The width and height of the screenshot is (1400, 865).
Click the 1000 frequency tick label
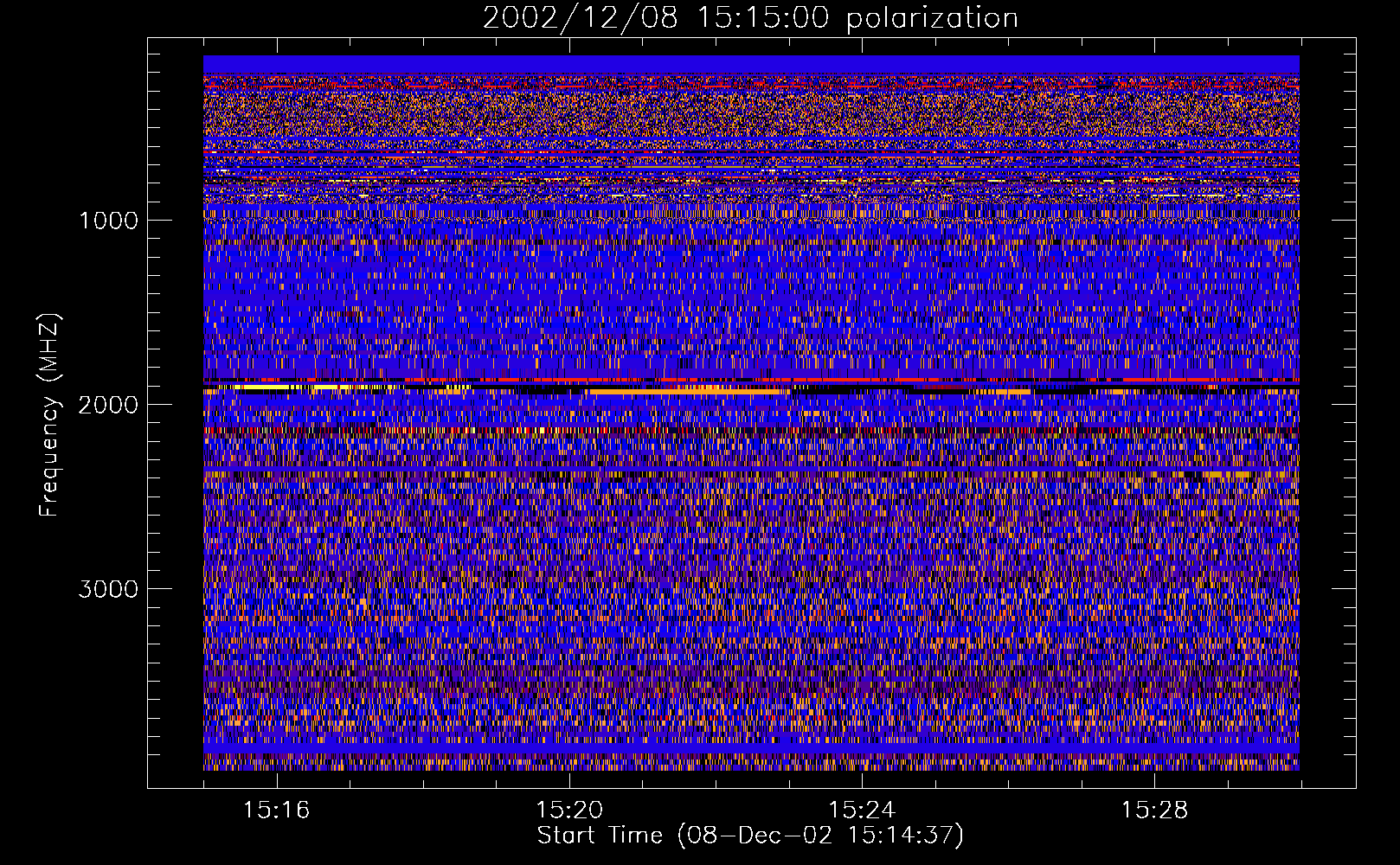tap(108, 220)
